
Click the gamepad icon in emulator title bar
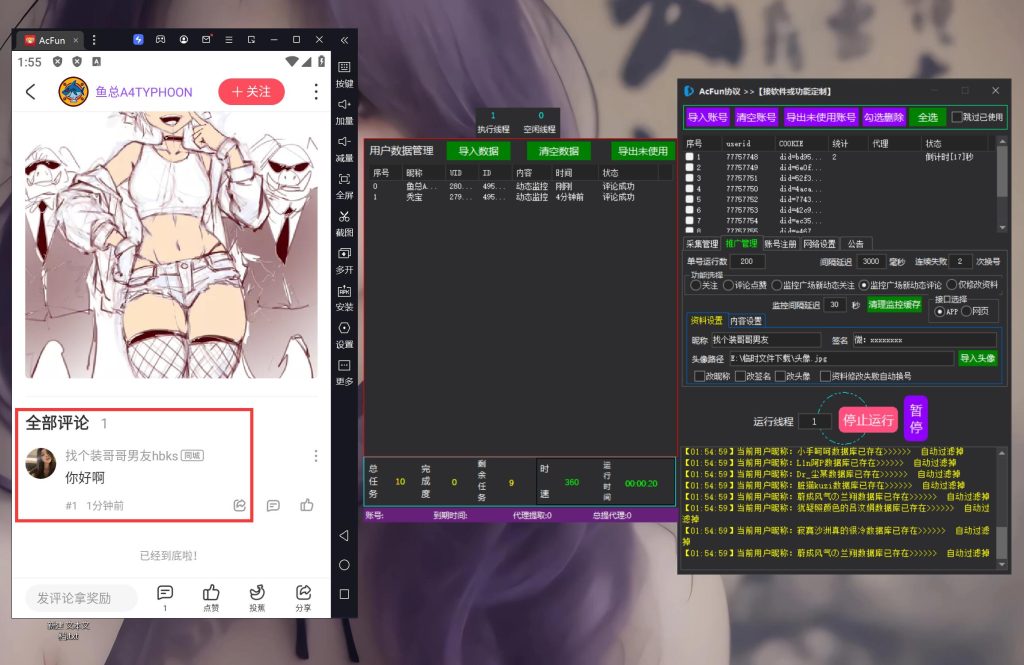(x=161, y=40)
